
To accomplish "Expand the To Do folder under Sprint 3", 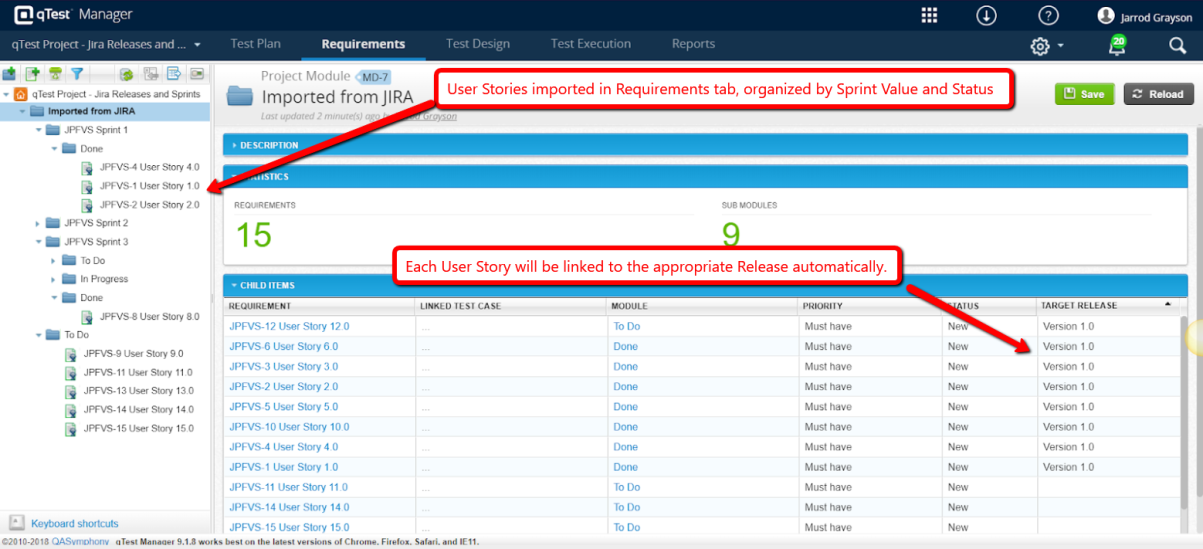I will (x=55, y=261).
